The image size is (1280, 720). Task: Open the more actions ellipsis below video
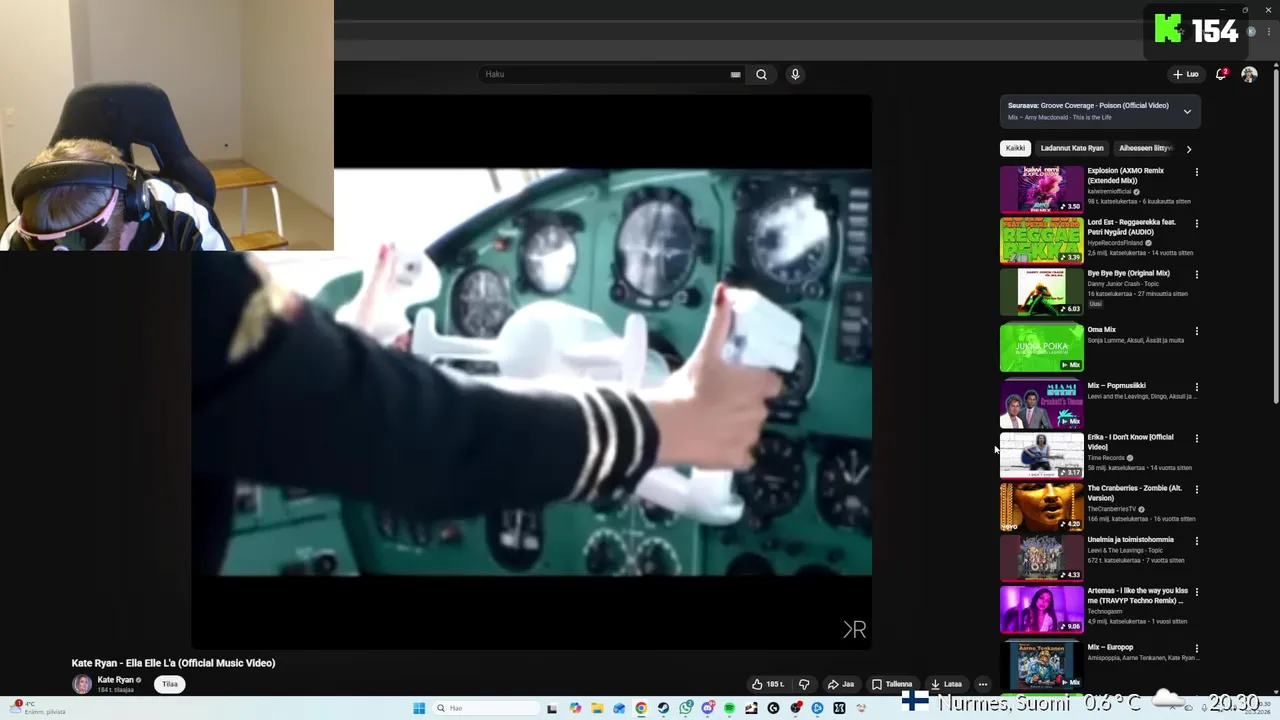(983, 684)
